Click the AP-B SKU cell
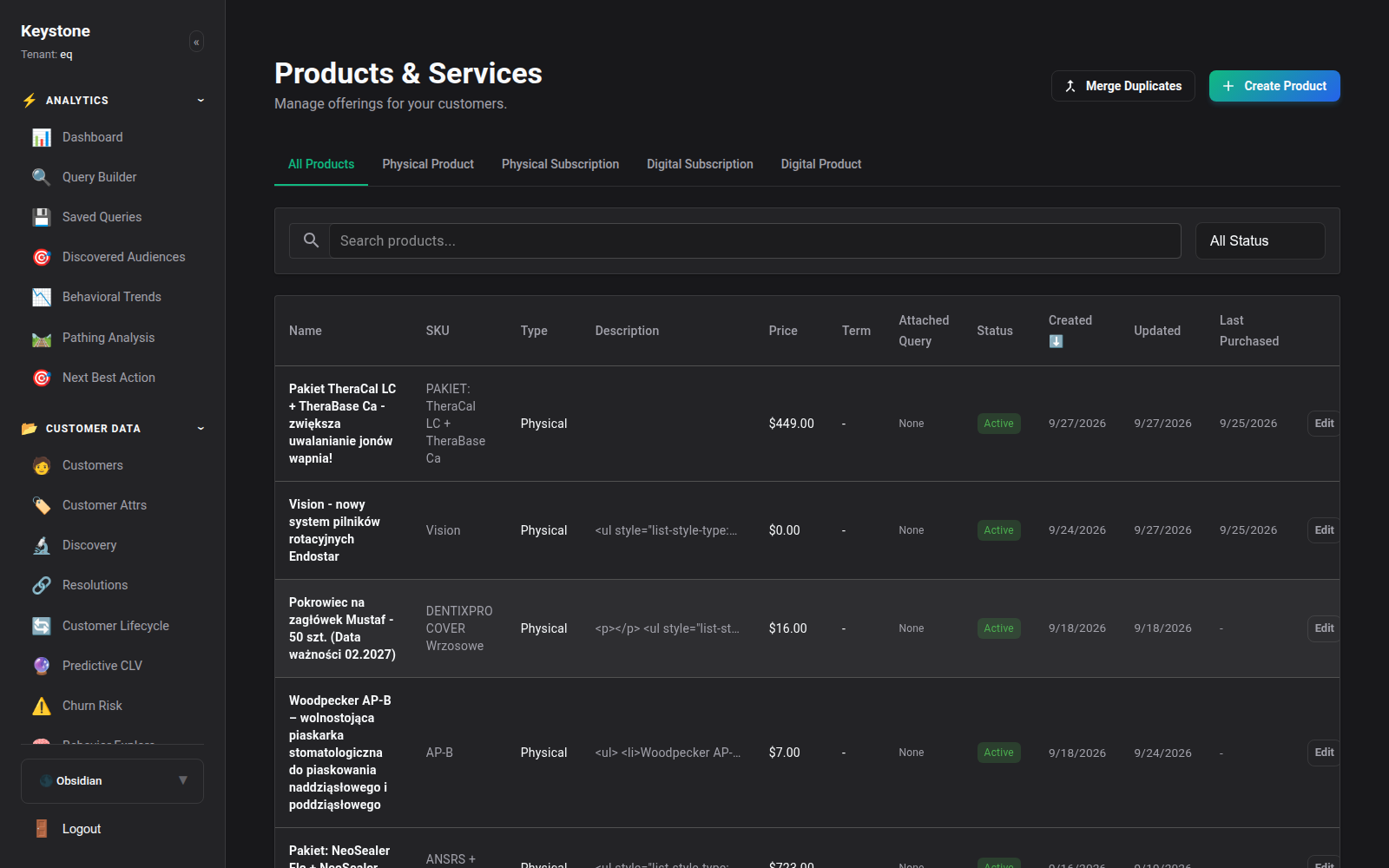This screenshot has height=868, width=1389. point(439,753)
